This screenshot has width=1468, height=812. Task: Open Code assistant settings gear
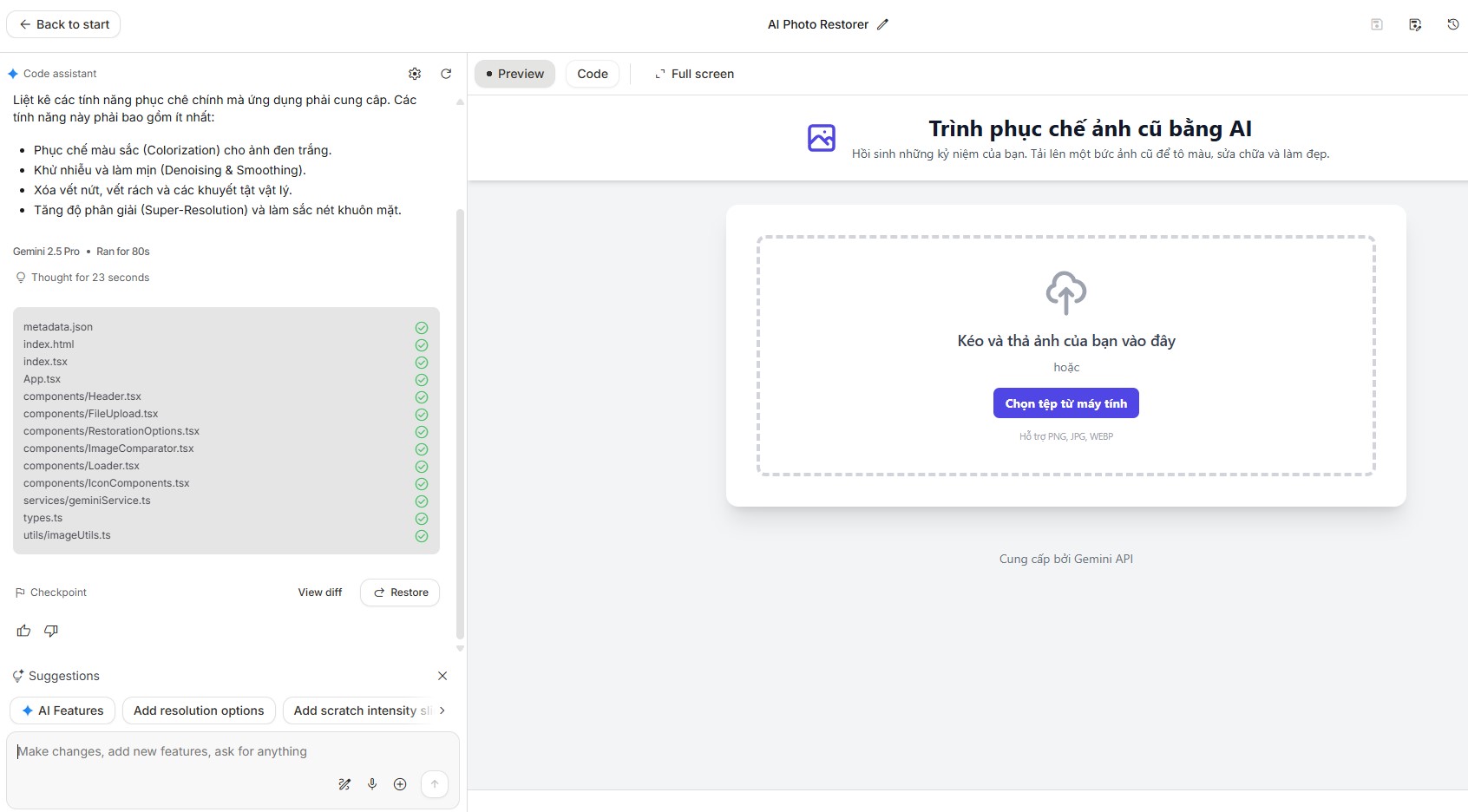415,74
